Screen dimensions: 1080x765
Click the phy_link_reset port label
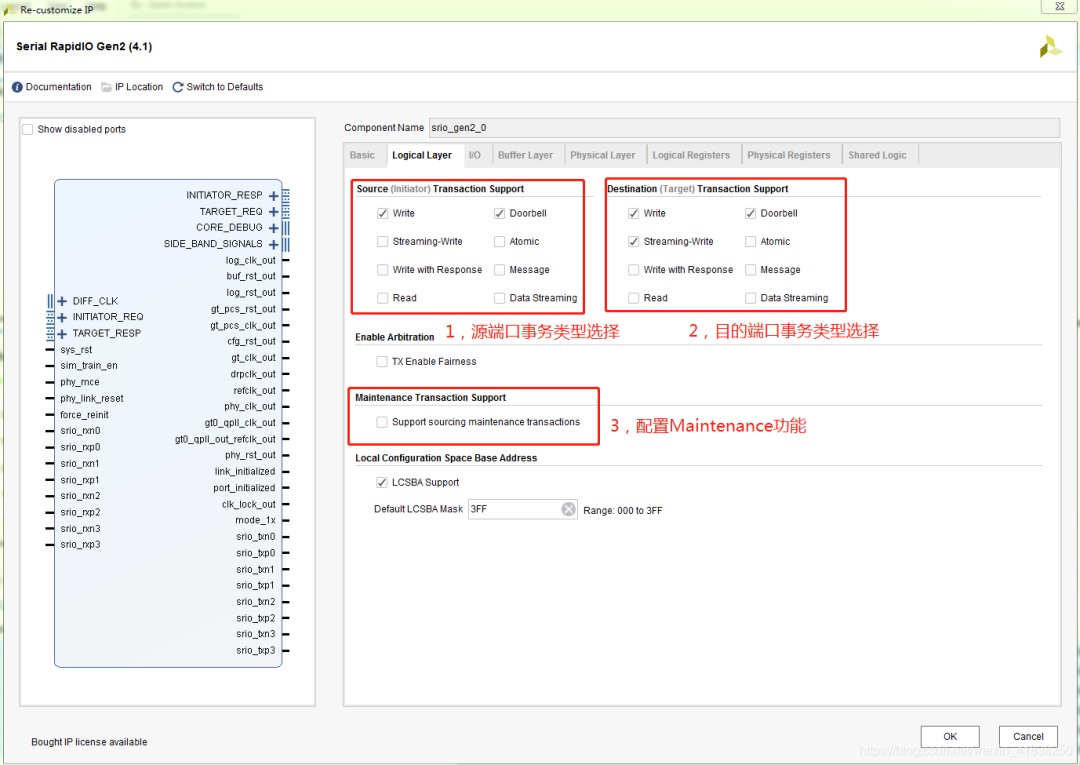coord(92,399)
